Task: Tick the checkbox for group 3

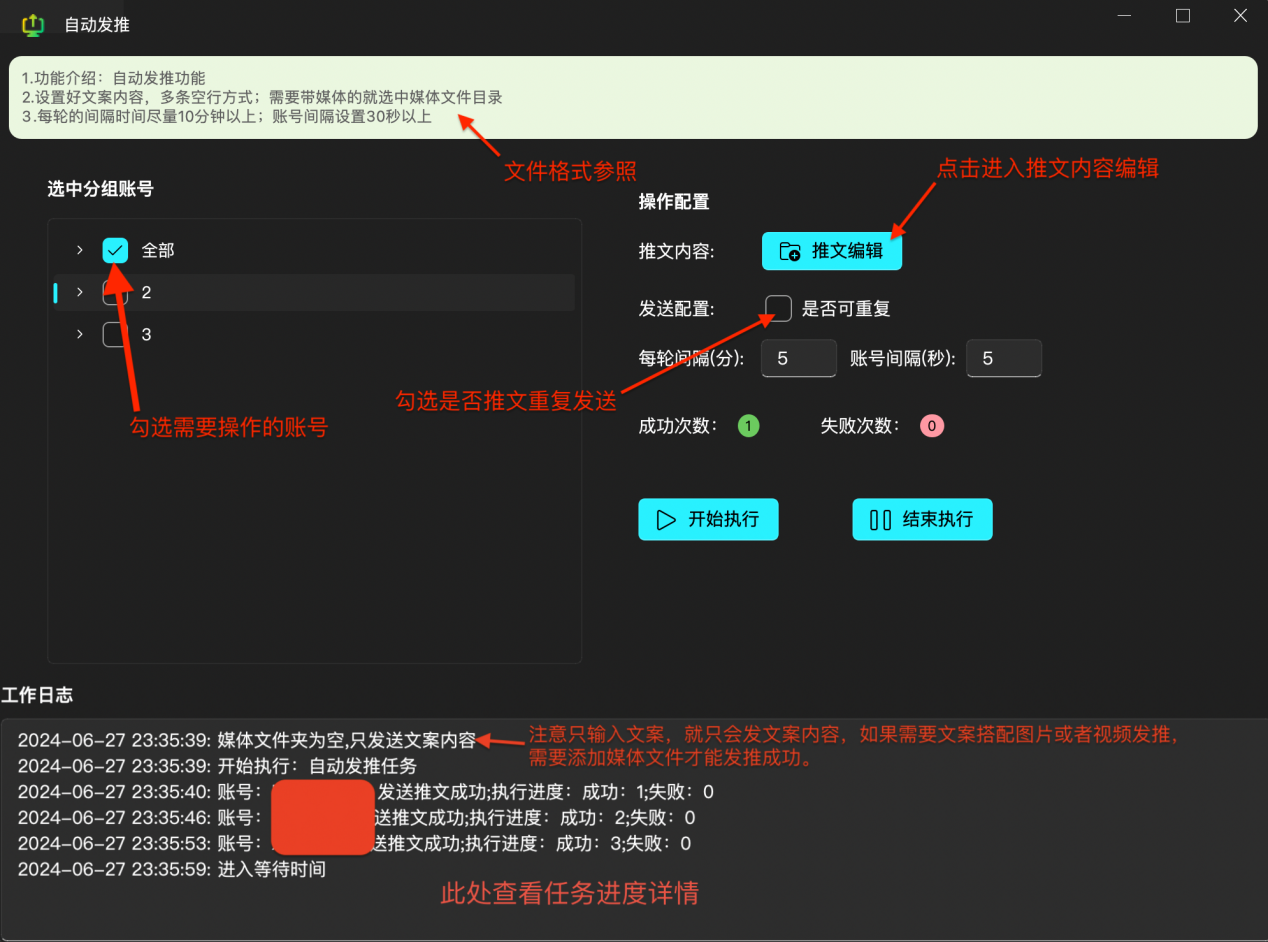Action: point(115,335)
